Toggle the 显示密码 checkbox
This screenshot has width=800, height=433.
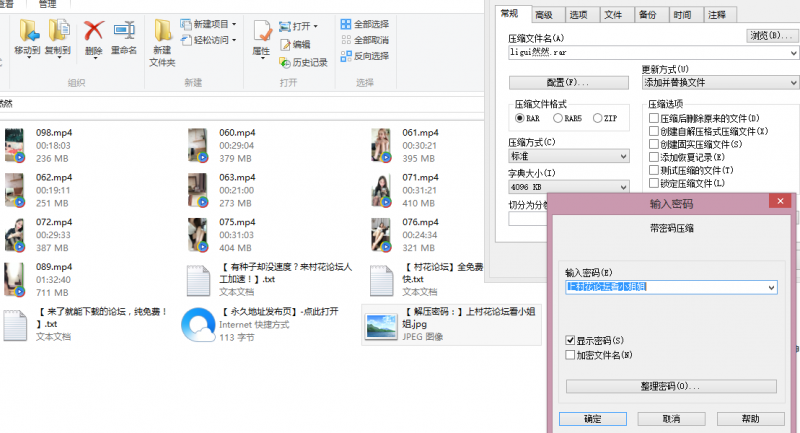(570, 340)
